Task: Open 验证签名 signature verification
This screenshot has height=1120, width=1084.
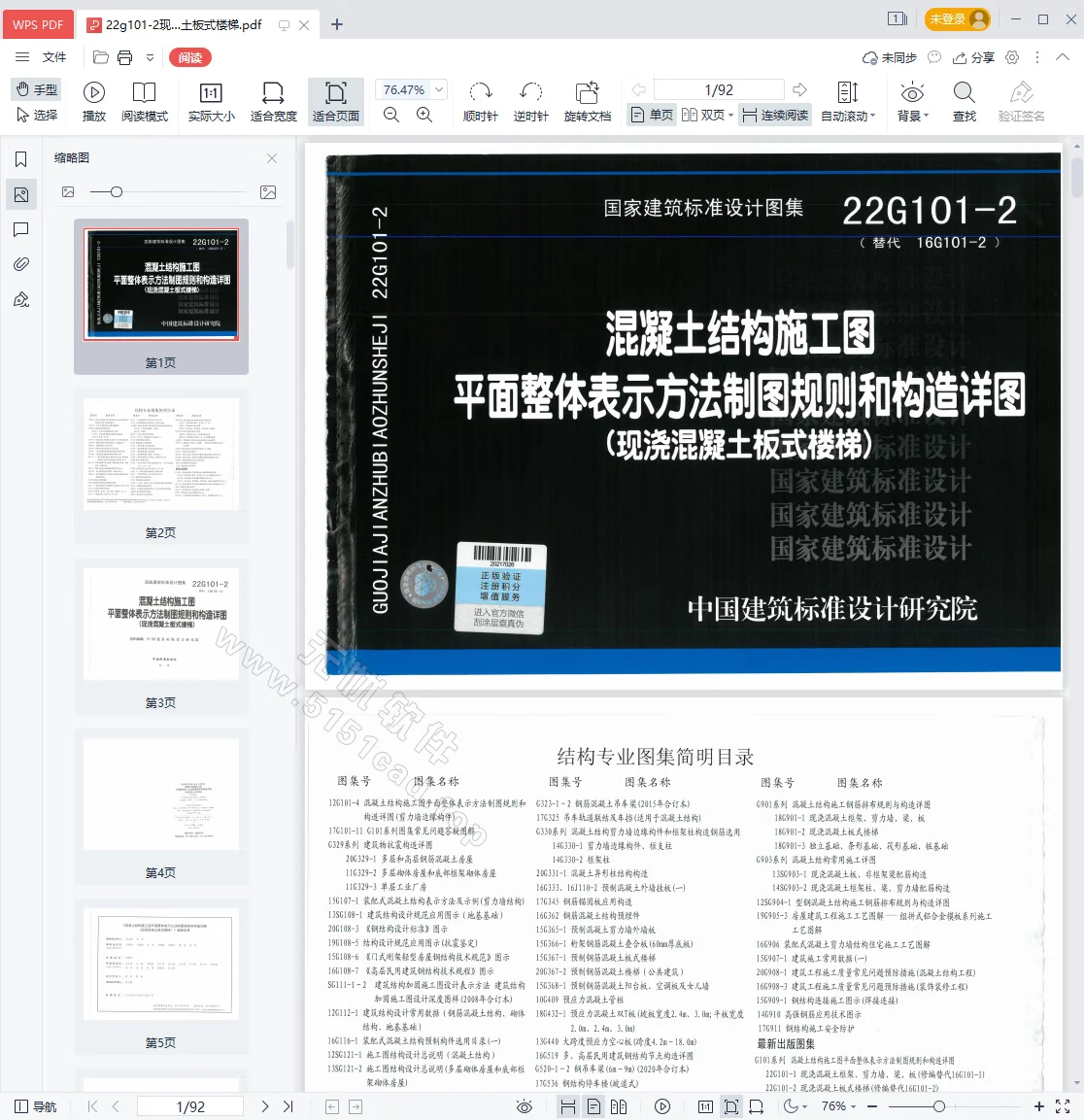Action: (1022, 101)
